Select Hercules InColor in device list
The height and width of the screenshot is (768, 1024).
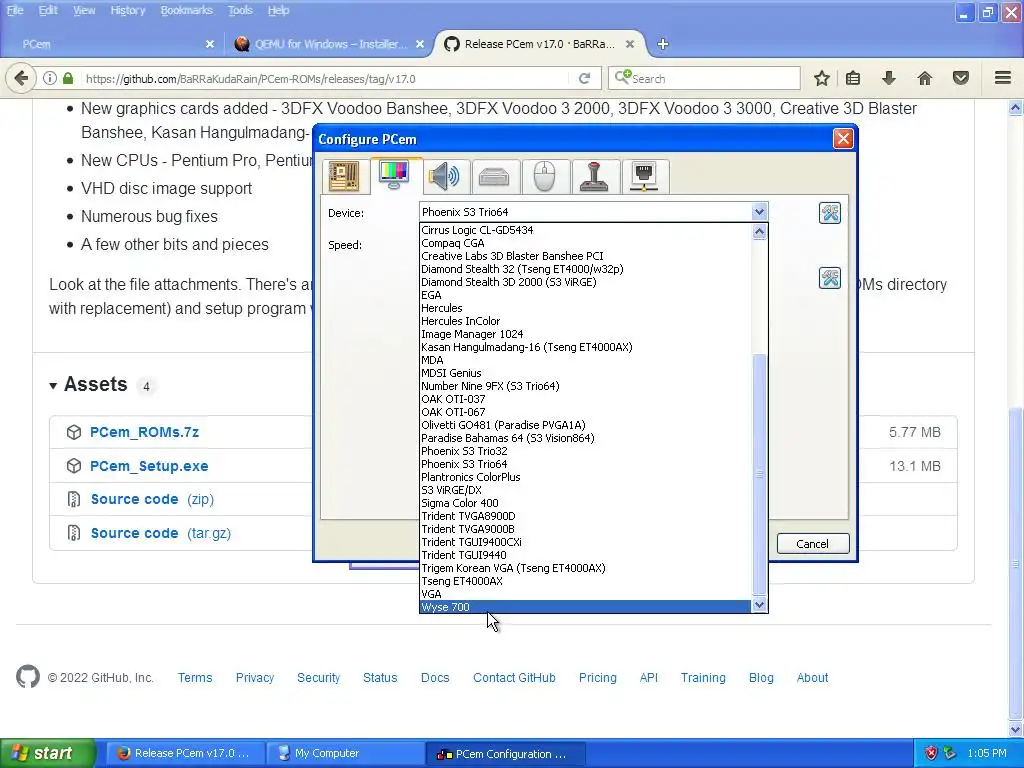[585, 321]
